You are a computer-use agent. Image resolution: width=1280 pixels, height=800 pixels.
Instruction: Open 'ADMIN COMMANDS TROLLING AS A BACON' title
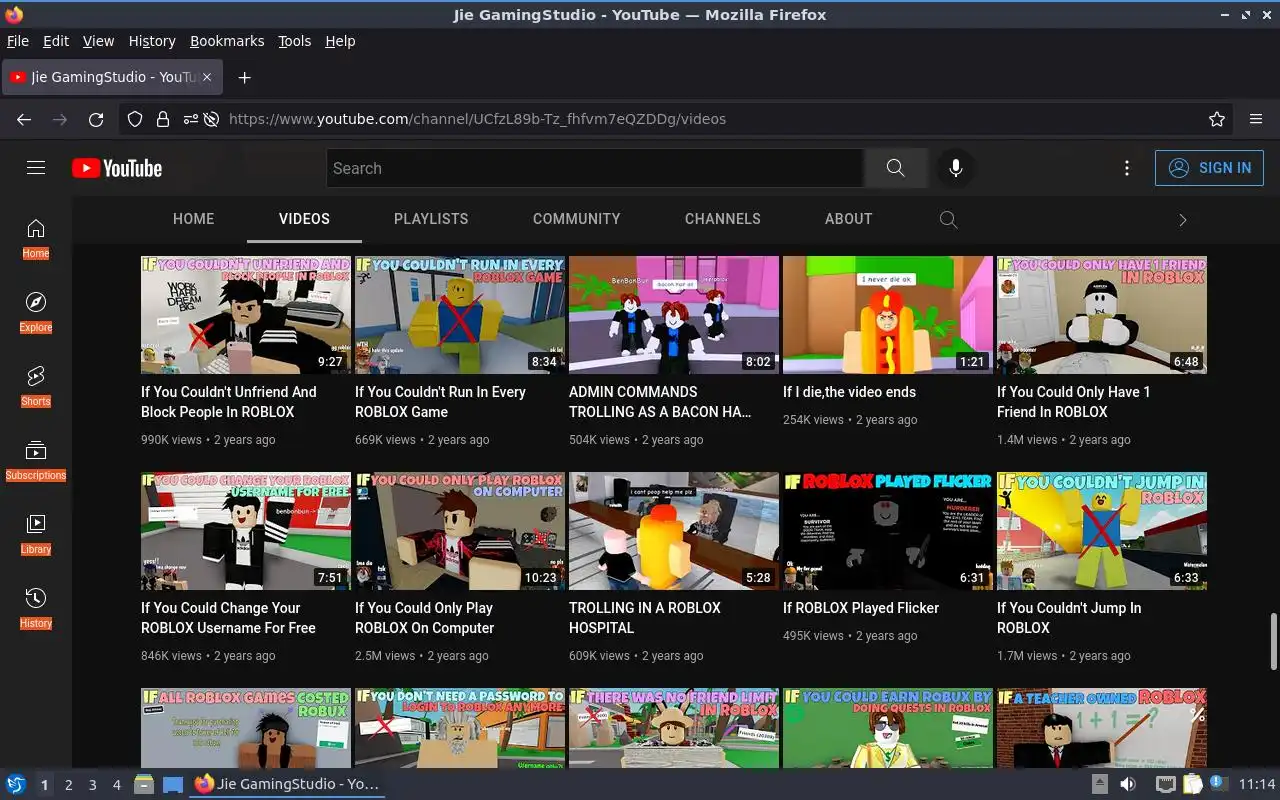(x=660, y=402)
